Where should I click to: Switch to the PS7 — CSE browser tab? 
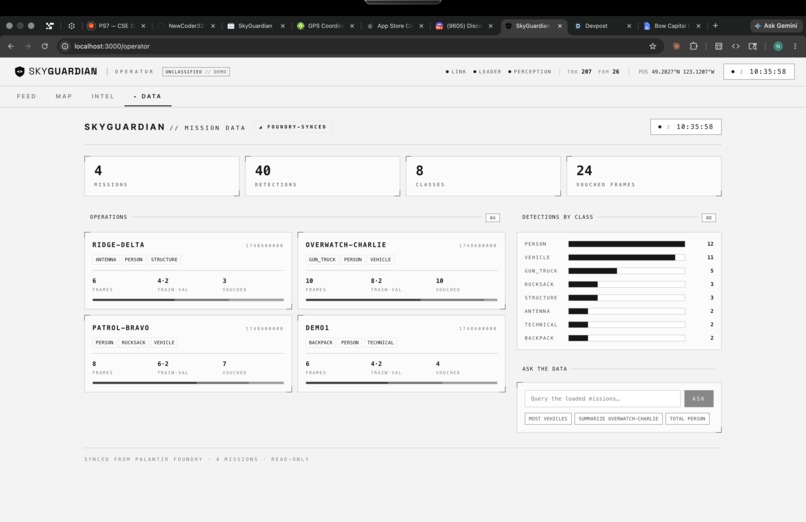pos(116,26)
